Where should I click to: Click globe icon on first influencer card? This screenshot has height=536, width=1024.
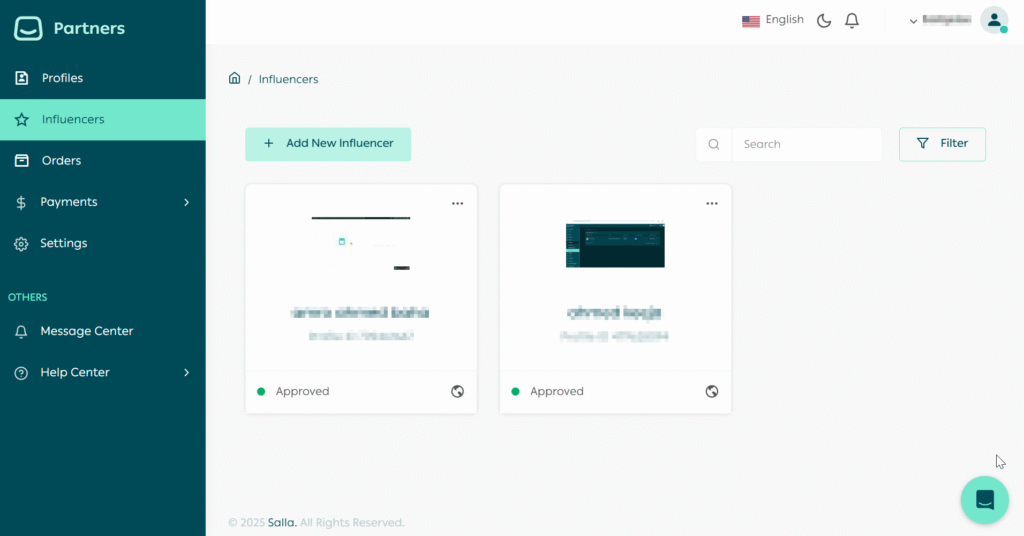457,391
